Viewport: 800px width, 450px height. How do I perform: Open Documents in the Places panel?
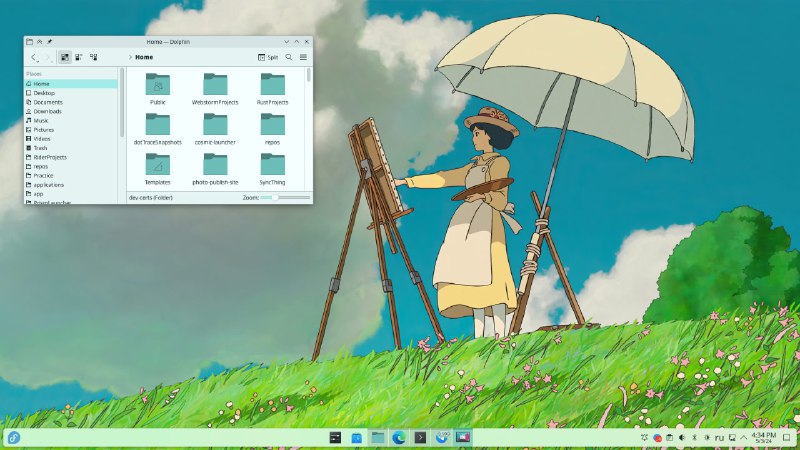[71, 102]
